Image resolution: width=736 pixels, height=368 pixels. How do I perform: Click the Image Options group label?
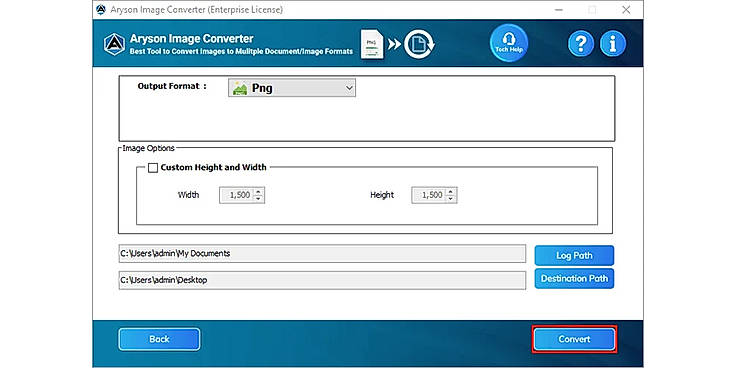[x=148, y=148]
